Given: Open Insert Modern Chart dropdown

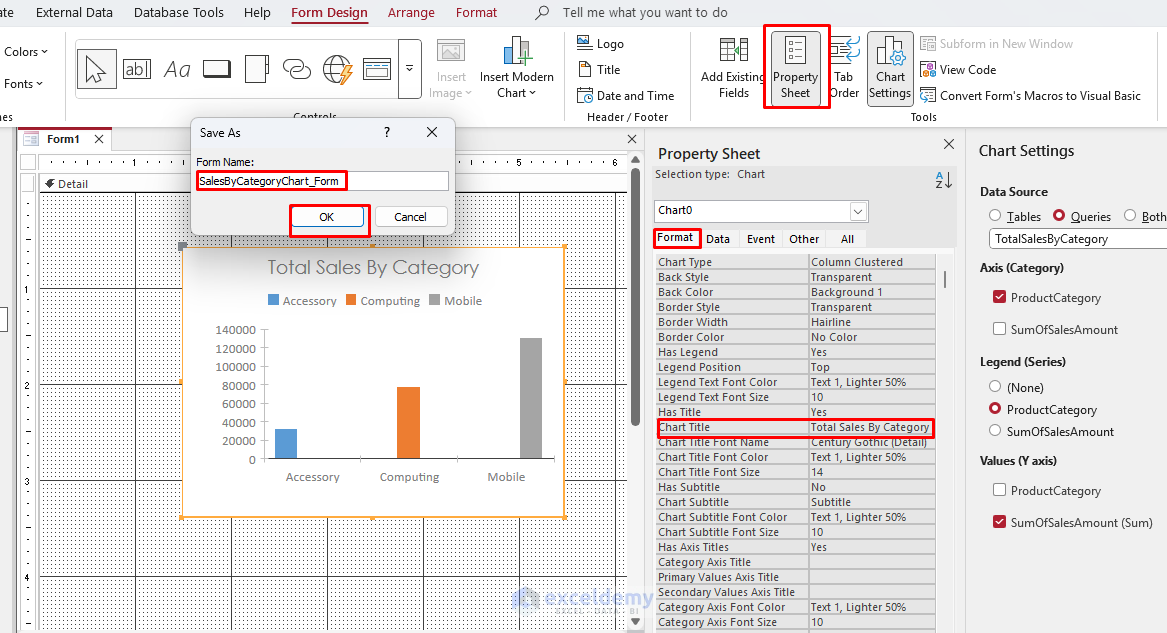Looking at the screenshot, I should click(x=517, y=68).
